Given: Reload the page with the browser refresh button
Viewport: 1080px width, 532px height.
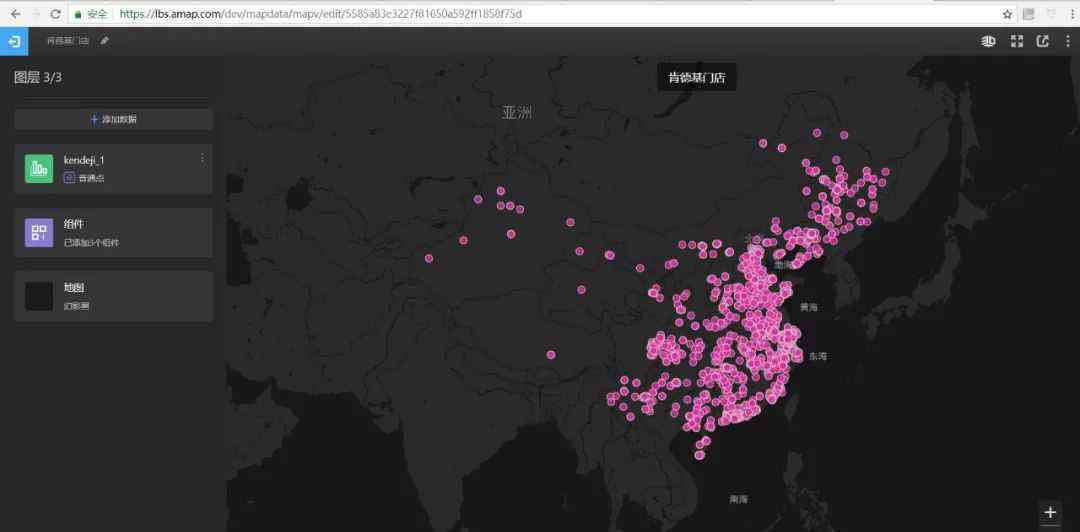Looking at the screenshot, I should coord(55,14).
